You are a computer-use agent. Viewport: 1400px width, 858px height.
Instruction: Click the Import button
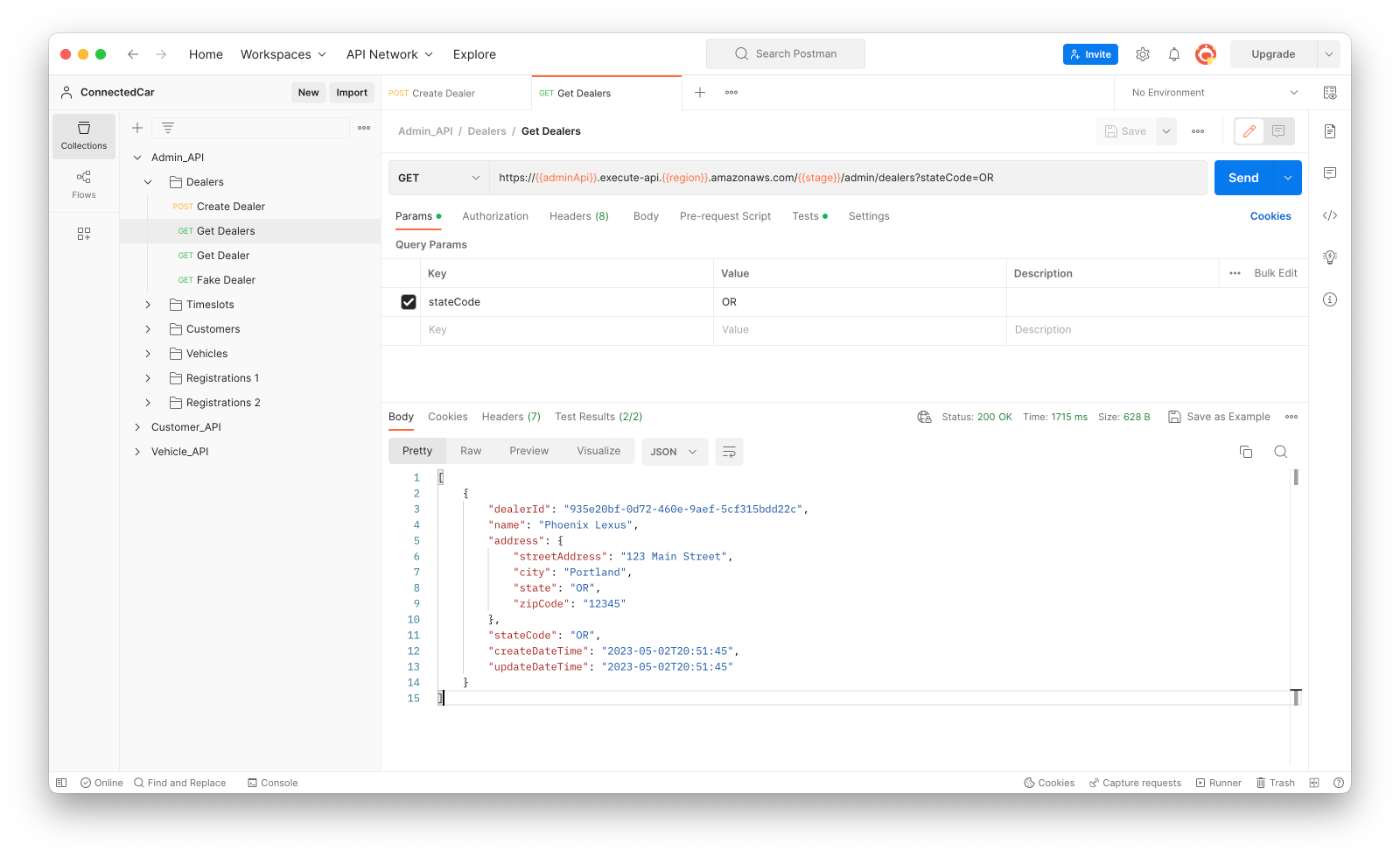(352, 93)
